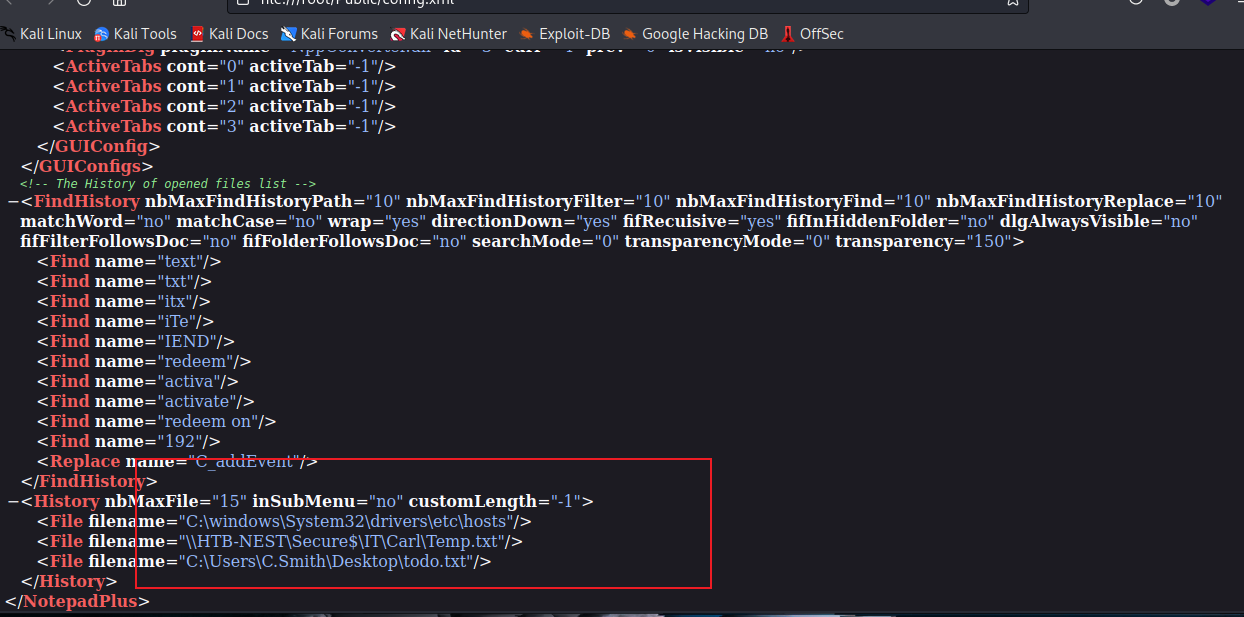Click the Find name="redeem on" line
Screen dimensions: 1244x617
(157, 421)
